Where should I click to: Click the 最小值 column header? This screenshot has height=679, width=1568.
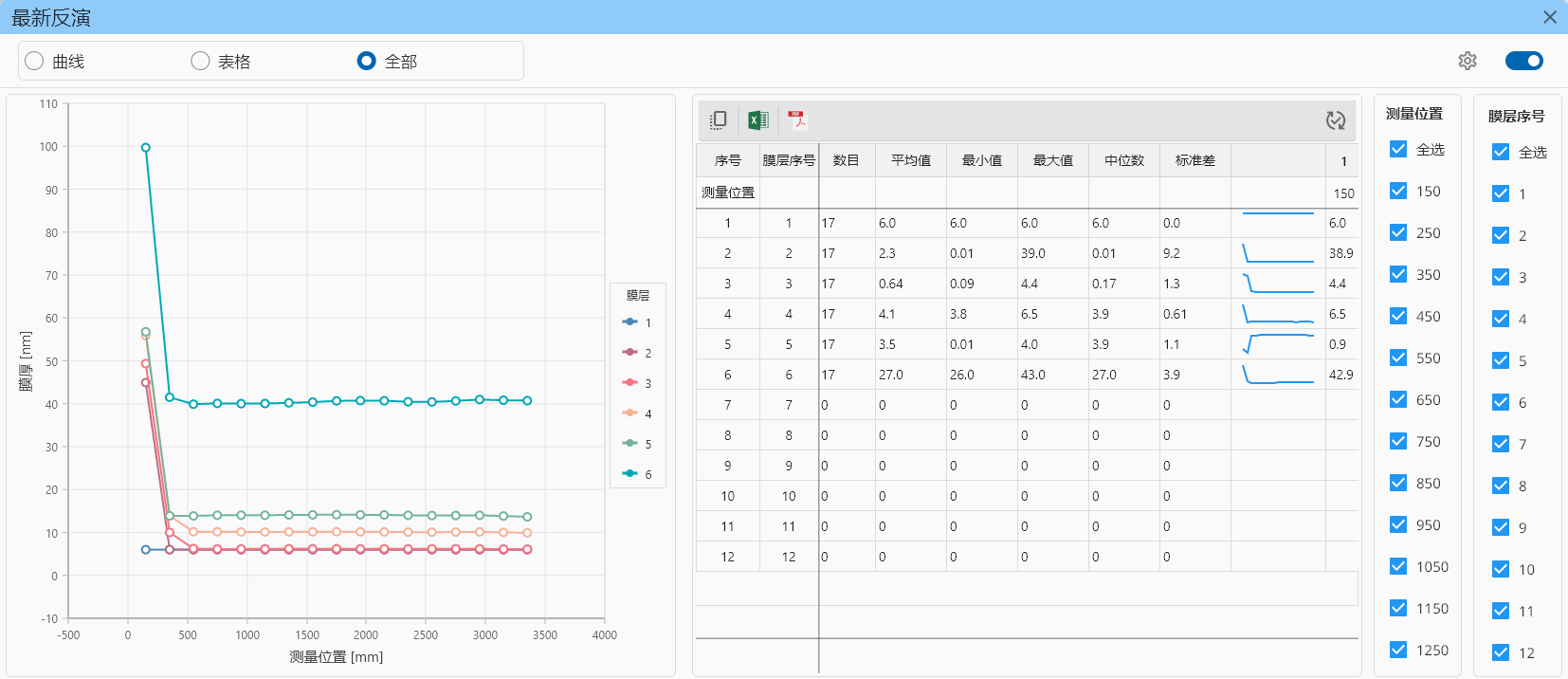(982, 160)
